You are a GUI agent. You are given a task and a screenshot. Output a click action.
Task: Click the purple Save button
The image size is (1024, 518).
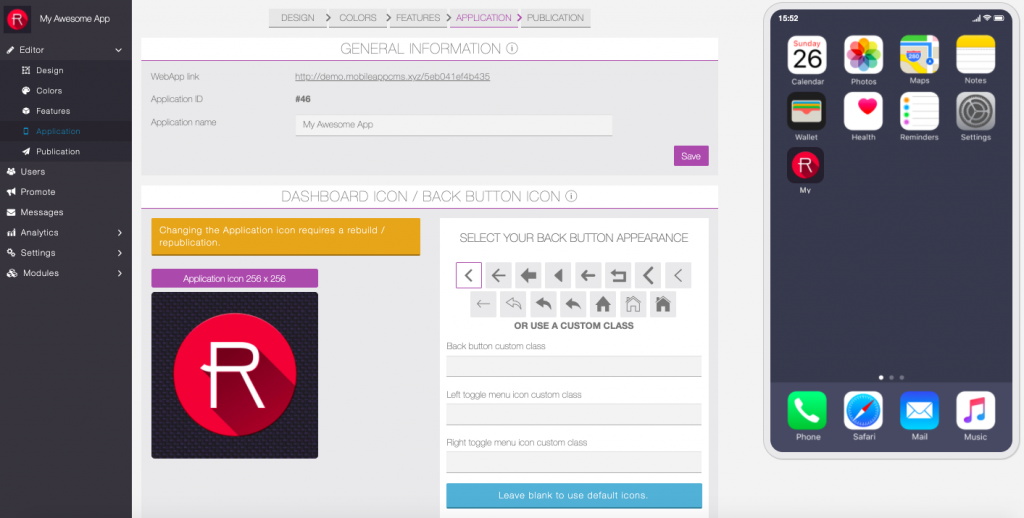click(x=691, y=156)
